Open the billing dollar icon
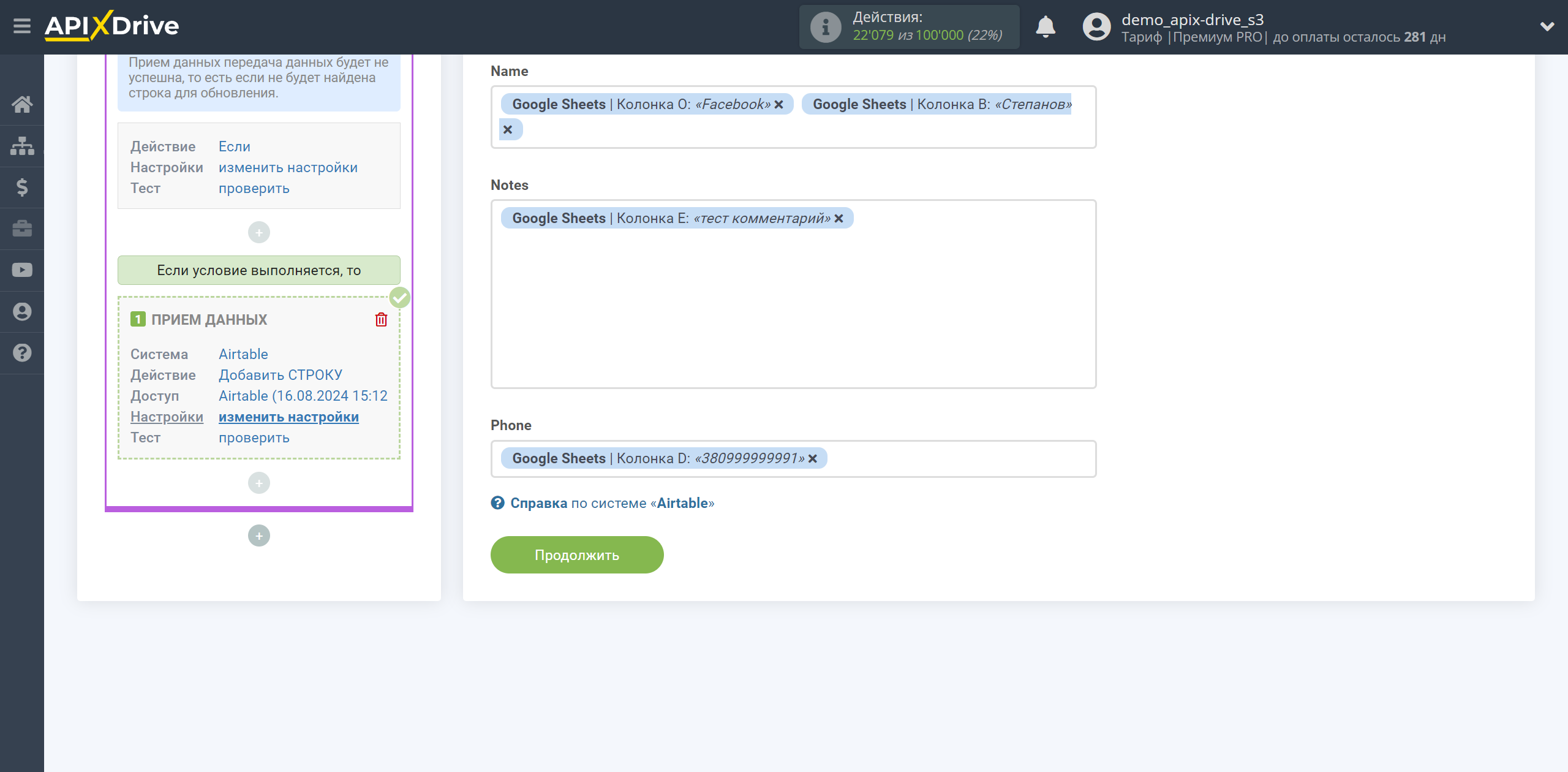This screenshot has height=772, width=1568. [x=22, y=187]
